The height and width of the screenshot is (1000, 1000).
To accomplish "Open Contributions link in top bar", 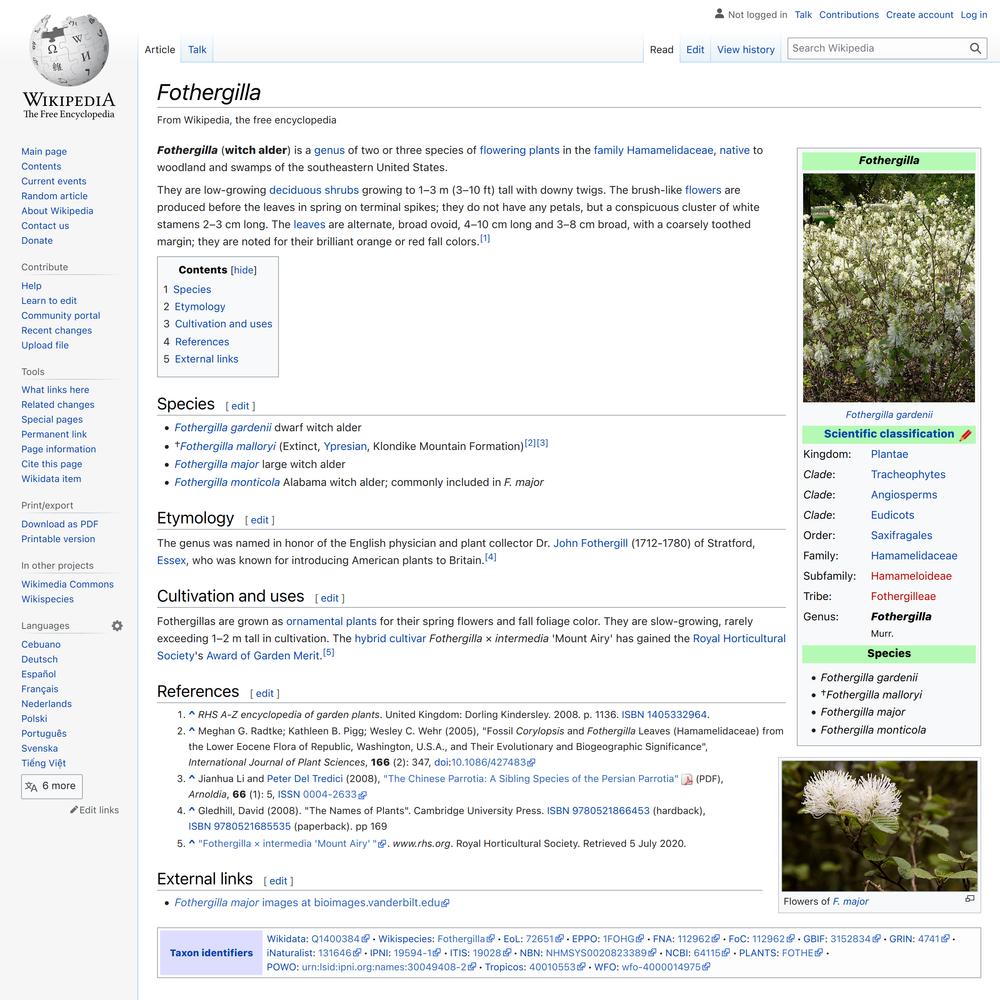I will click(x=849, y=15).
